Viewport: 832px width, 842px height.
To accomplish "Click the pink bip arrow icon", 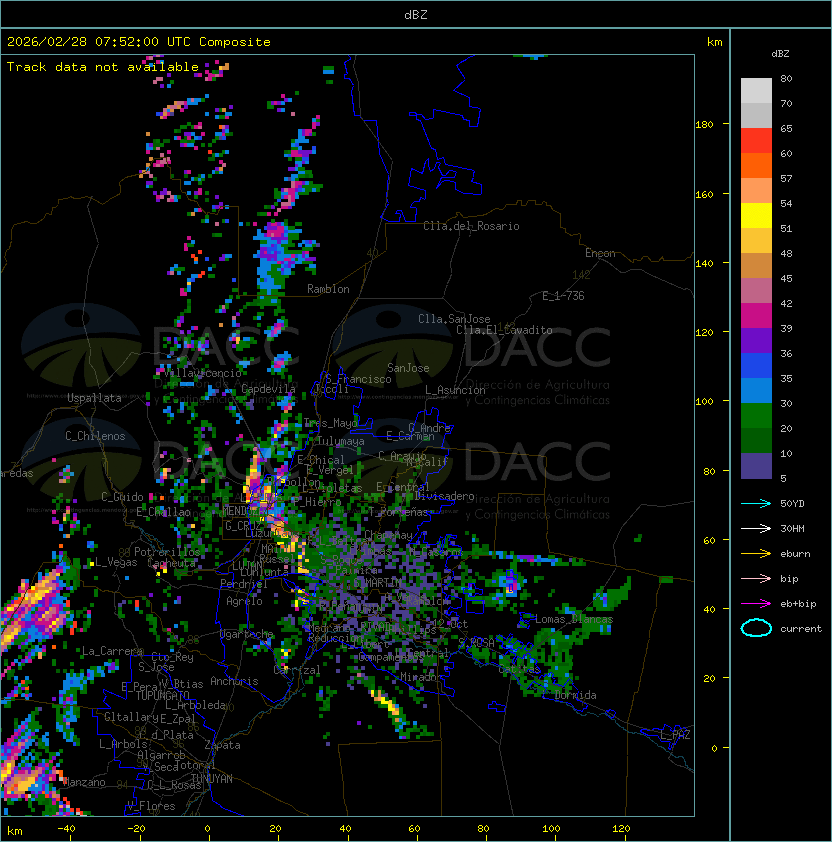I will click(x=756, y=578).
